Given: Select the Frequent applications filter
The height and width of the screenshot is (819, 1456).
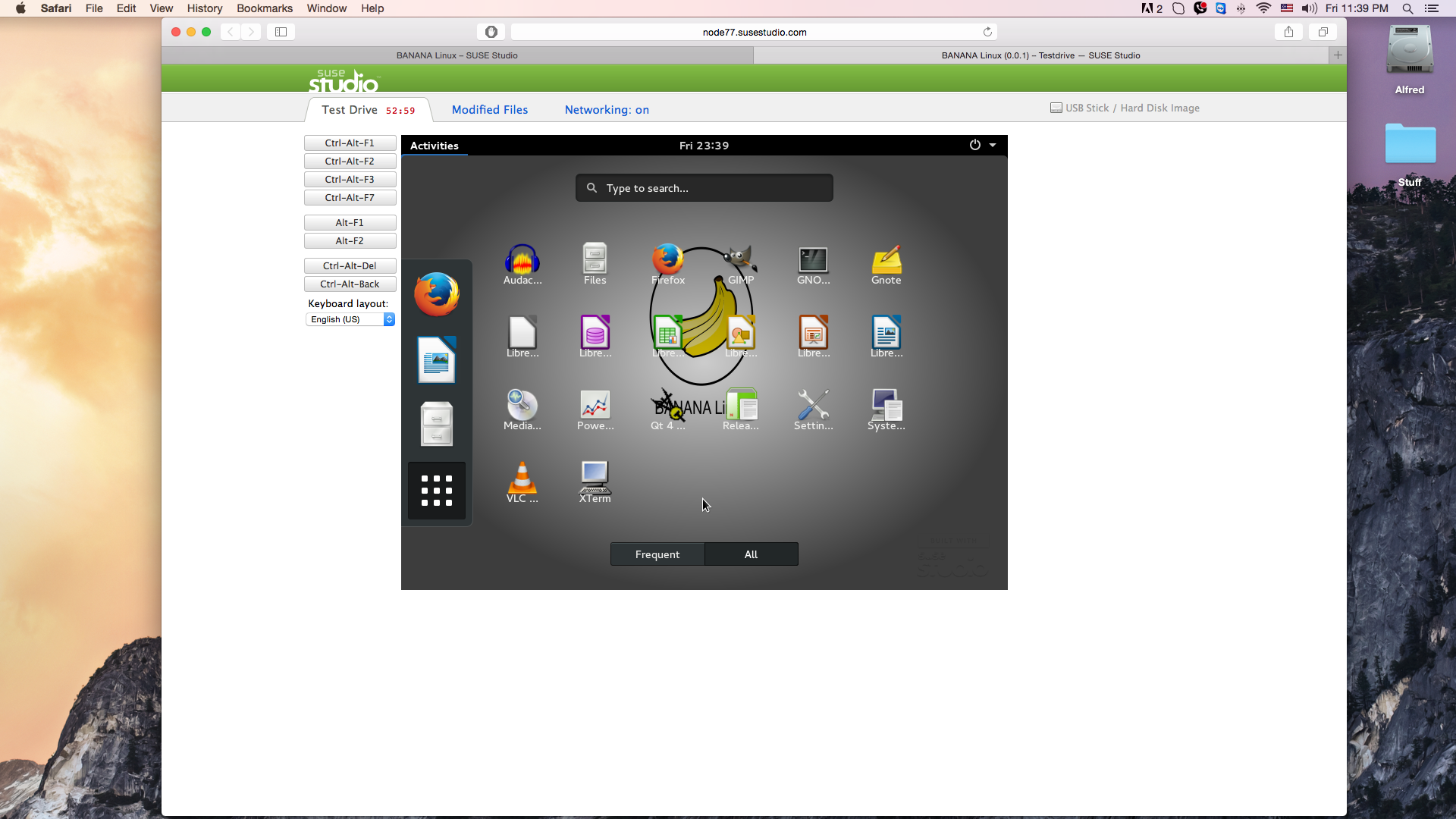Looking at the screenshot, I should (x=657, y=554).
